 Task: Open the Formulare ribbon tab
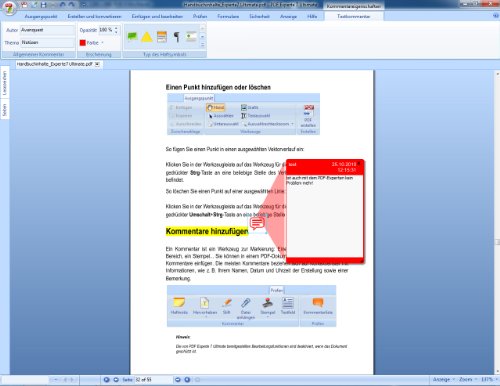click(228, 16)
